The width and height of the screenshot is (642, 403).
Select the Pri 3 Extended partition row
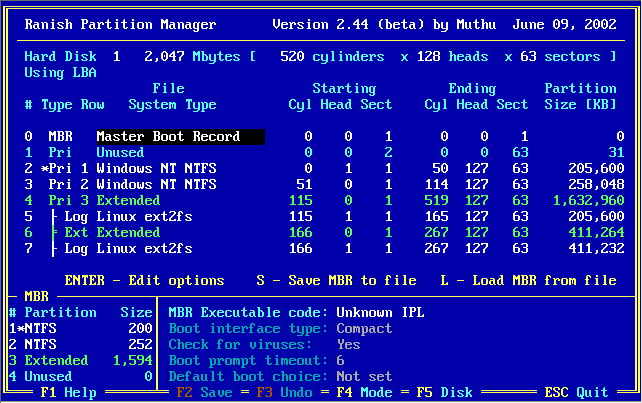point(324,200)
